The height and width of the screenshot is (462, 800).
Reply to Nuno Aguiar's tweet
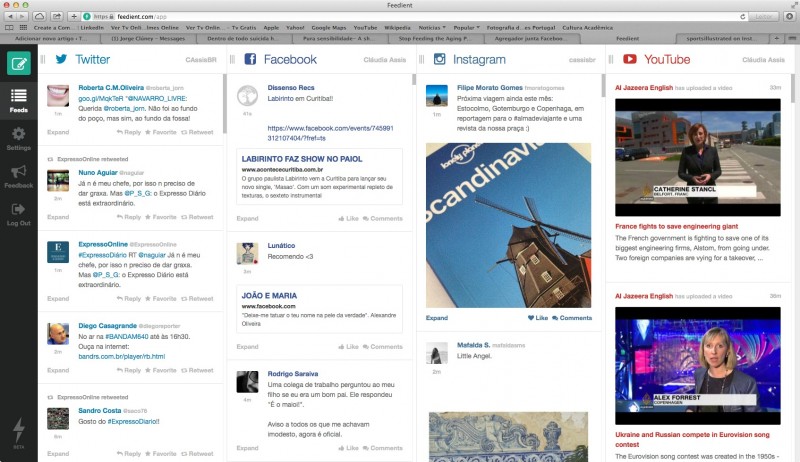(x=128, y=216)
